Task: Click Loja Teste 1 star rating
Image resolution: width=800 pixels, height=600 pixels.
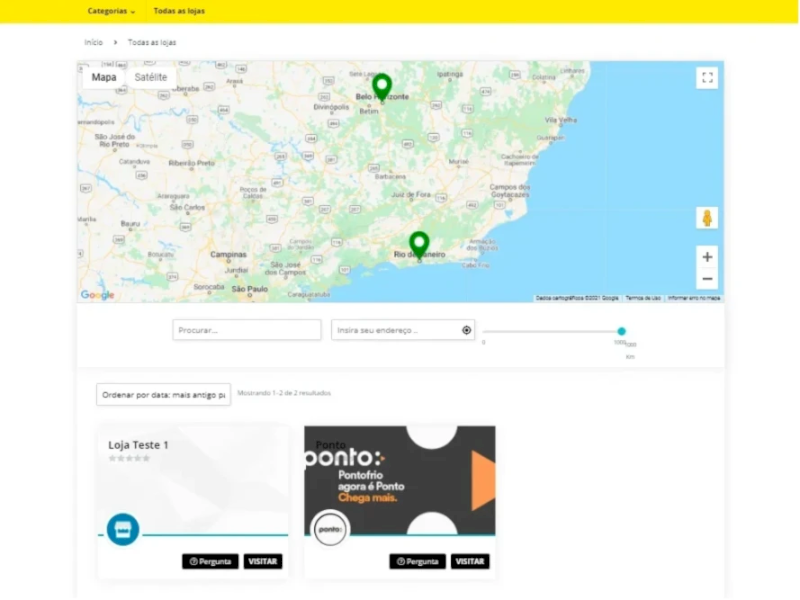Action: click(129, 458)
